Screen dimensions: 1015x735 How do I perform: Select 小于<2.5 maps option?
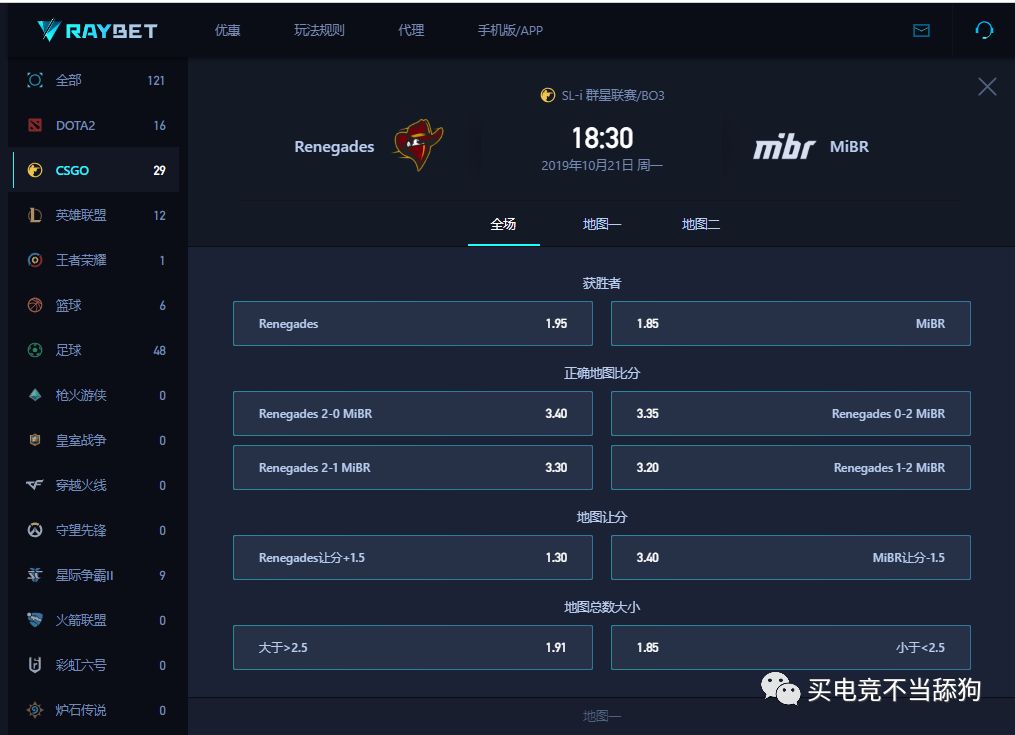(x=790, y=647)
